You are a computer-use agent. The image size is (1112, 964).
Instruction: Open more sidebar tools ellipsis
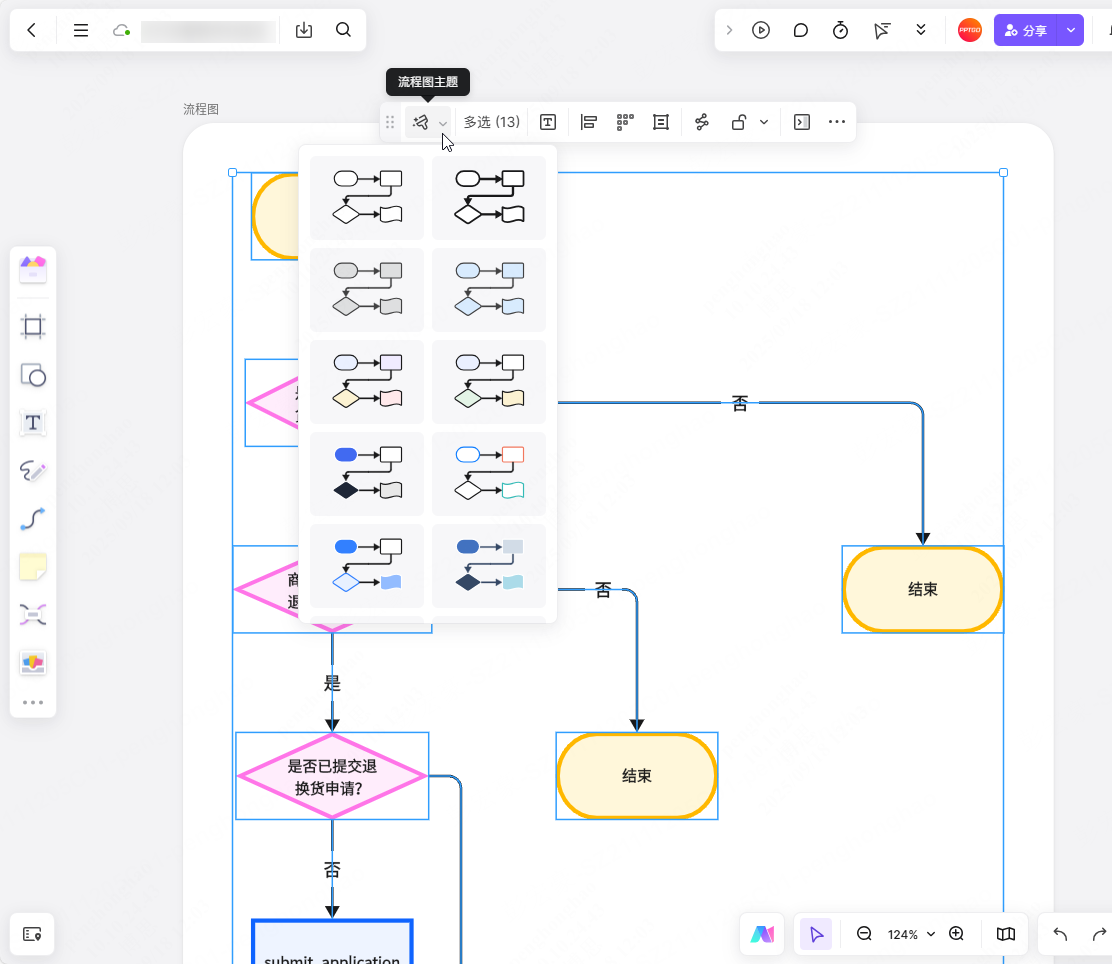click(x=33, y=702)
